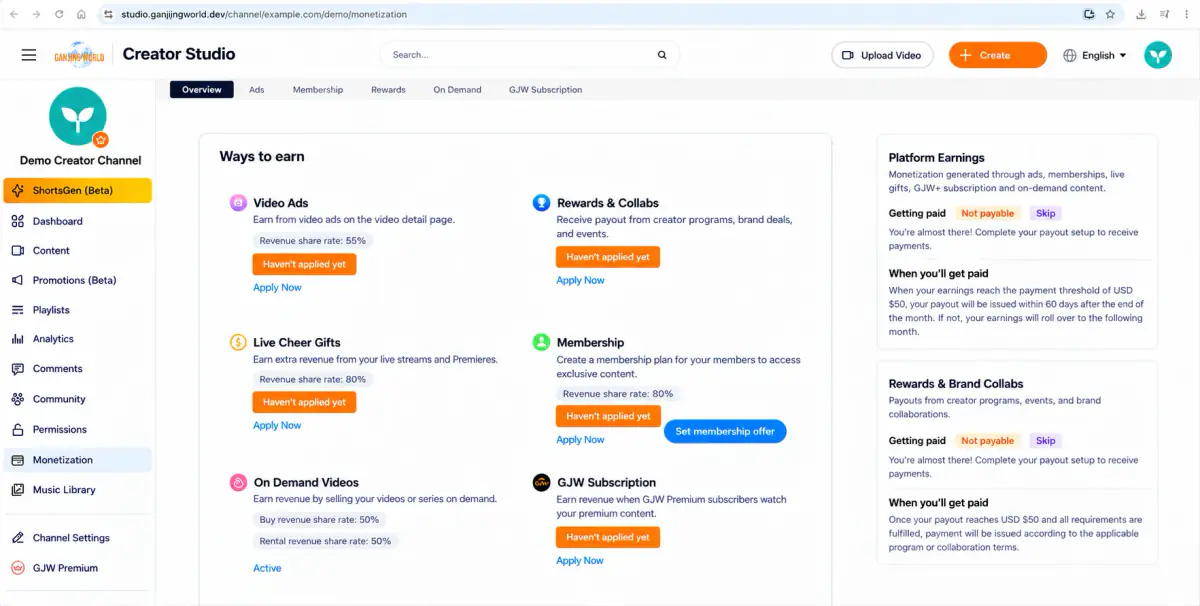This screenshot has width=1200, height=606.
Task: Switch to the Overview tab
Action: point(202,90)
